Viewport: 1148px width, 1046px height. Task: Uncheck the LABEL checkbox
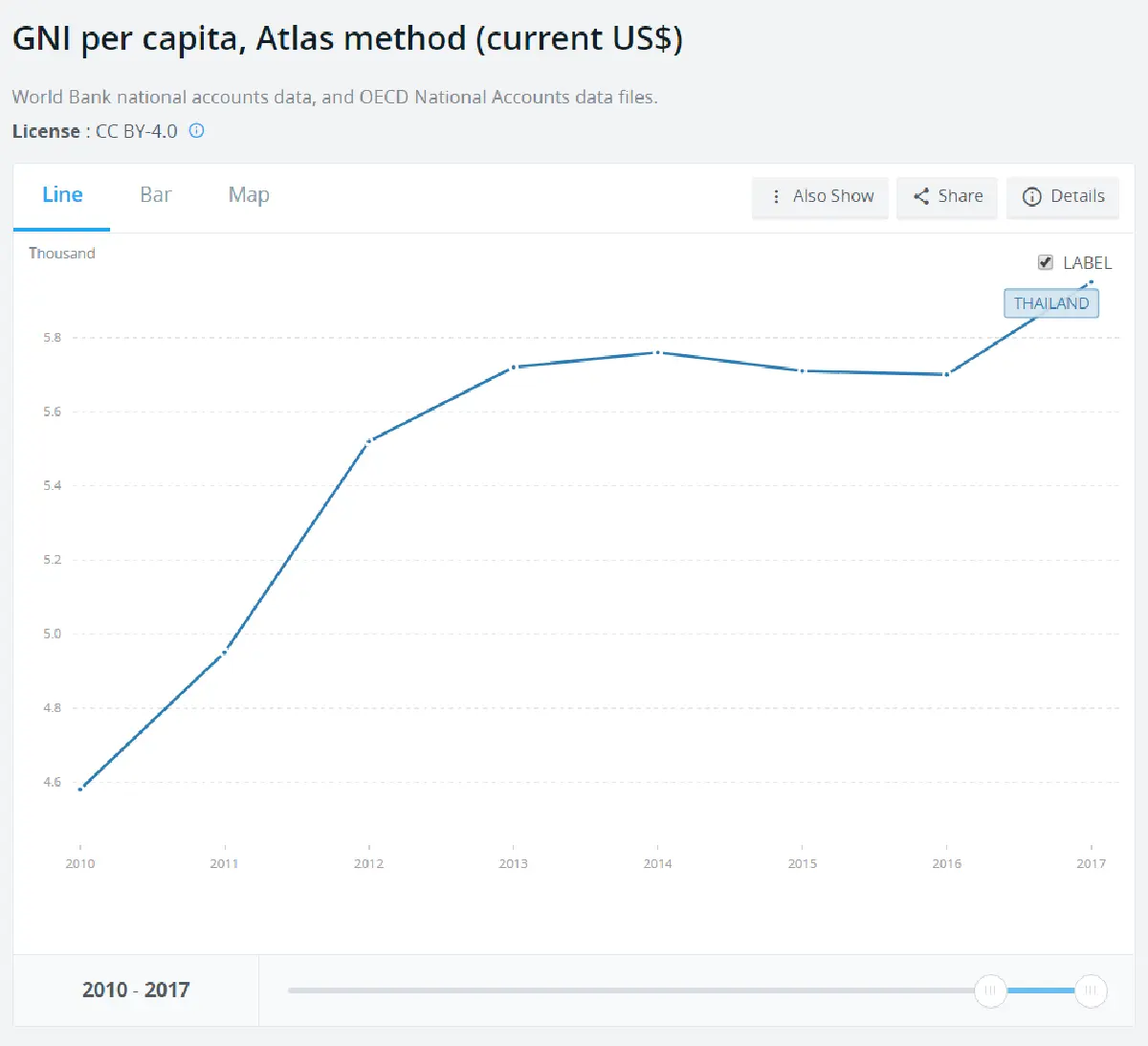tap(1046, 262)
